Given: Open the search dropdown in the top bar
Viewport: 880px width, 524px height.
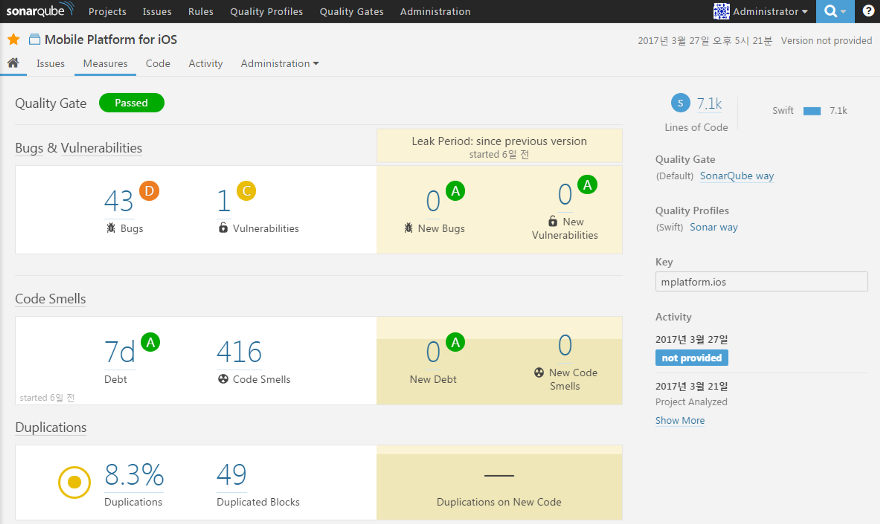Looking at the screenshot, I should (835, 11).
